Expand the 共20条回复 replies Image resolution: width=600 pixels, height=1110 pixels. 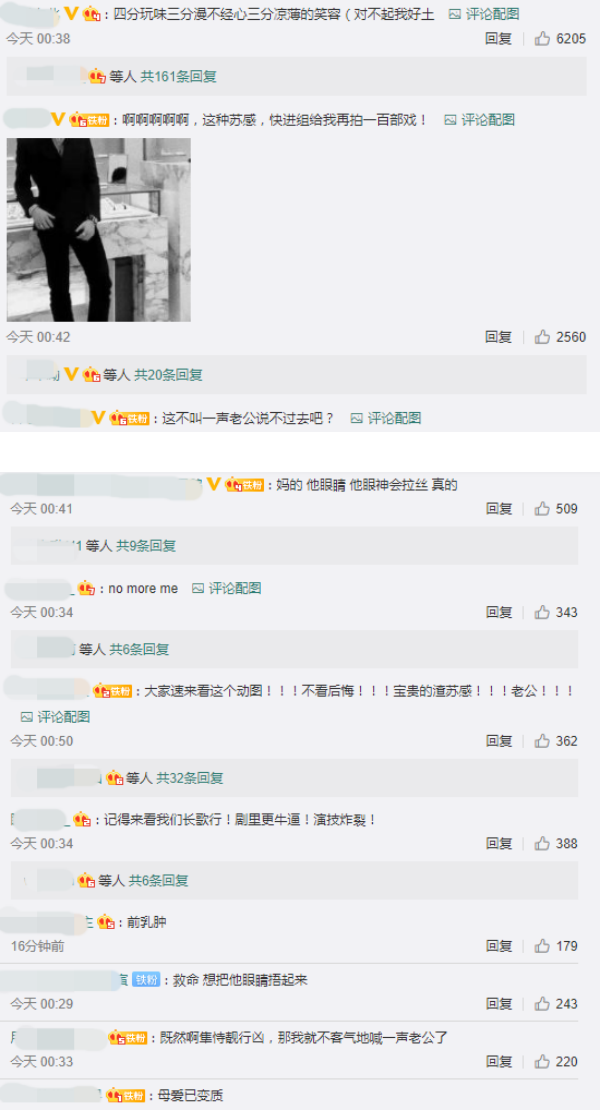tap(168, 374)
